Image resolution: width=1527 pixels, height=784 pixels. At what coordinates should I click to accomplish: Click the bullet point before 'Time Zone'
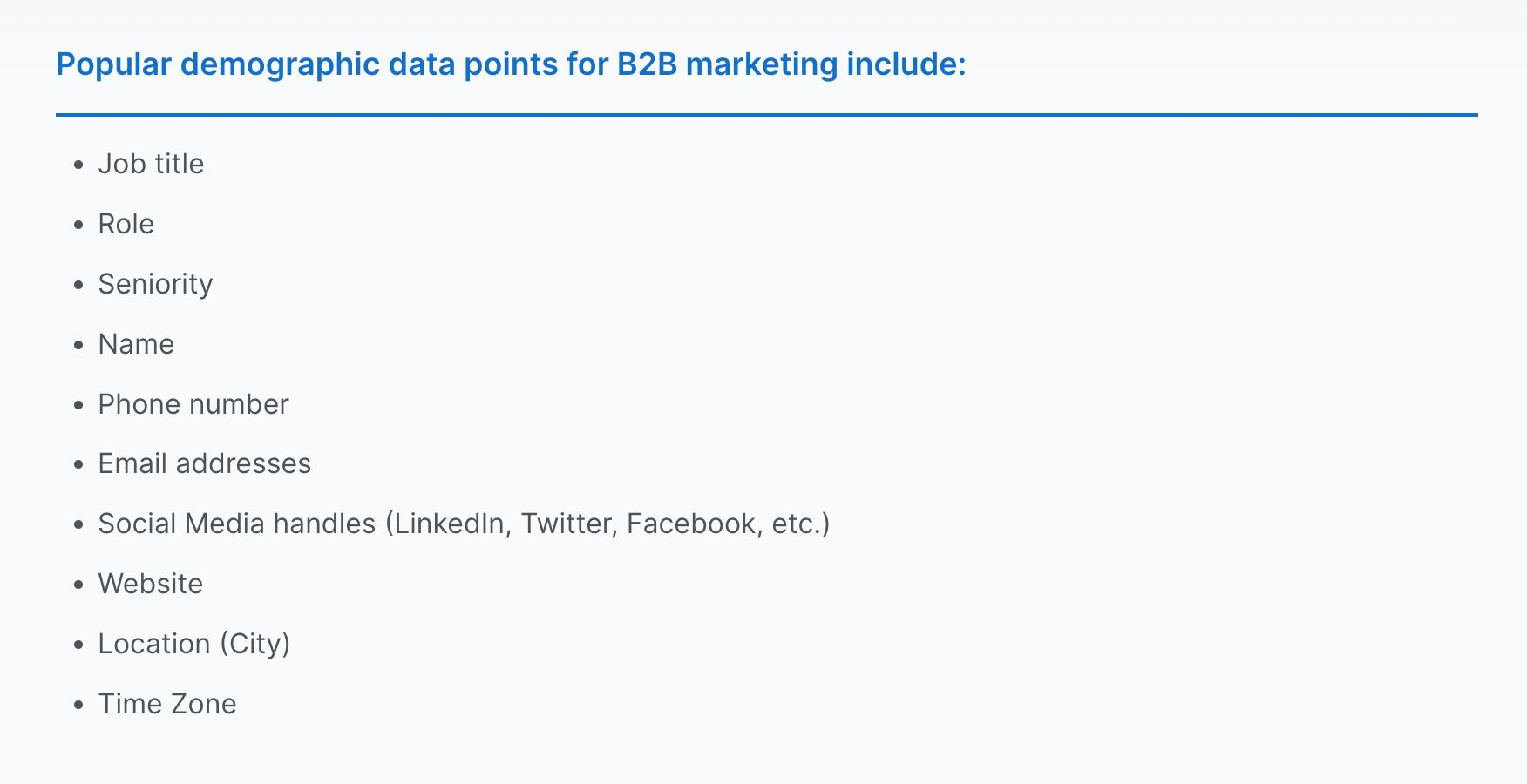coord(79,705)
